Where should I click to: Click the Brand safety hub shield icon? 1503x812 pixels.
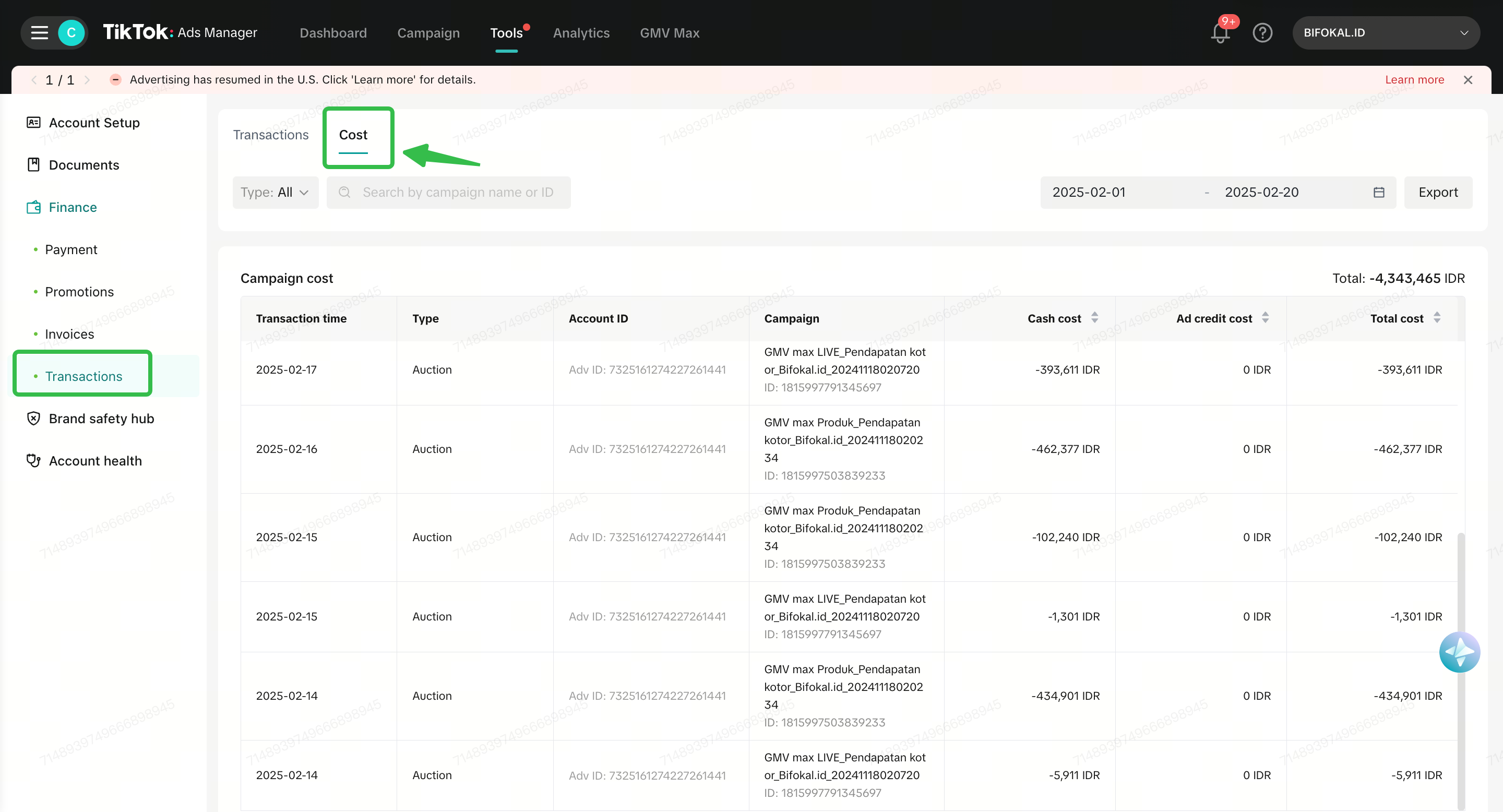click(33, 418)
